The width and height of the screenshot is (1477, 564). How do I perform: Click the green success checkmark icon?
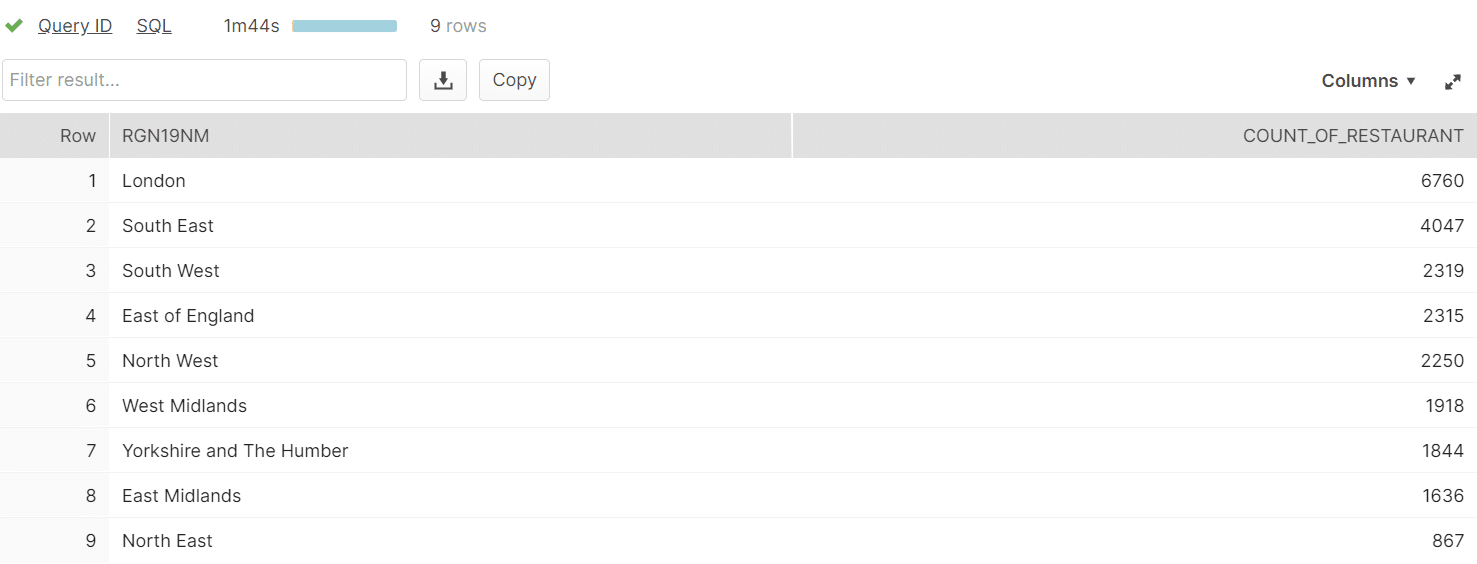[x=14, y=26]
